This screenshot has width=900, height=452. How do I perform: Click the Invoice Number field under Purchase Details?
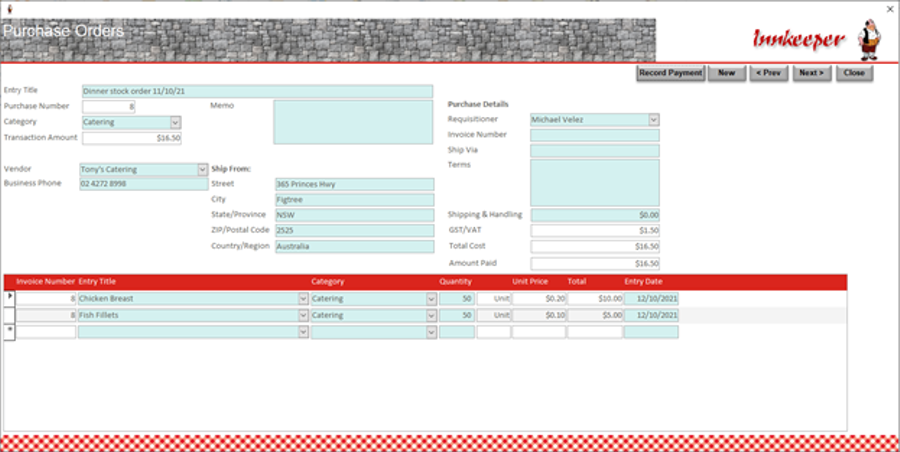click(595, 135)
